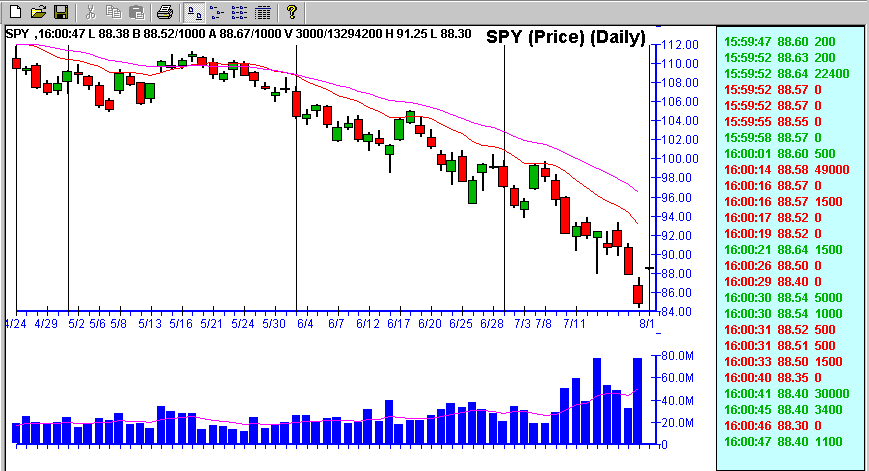This screenshot has width=869, height=471.
Task: Switch to Details view
Action: pos(262,12)
